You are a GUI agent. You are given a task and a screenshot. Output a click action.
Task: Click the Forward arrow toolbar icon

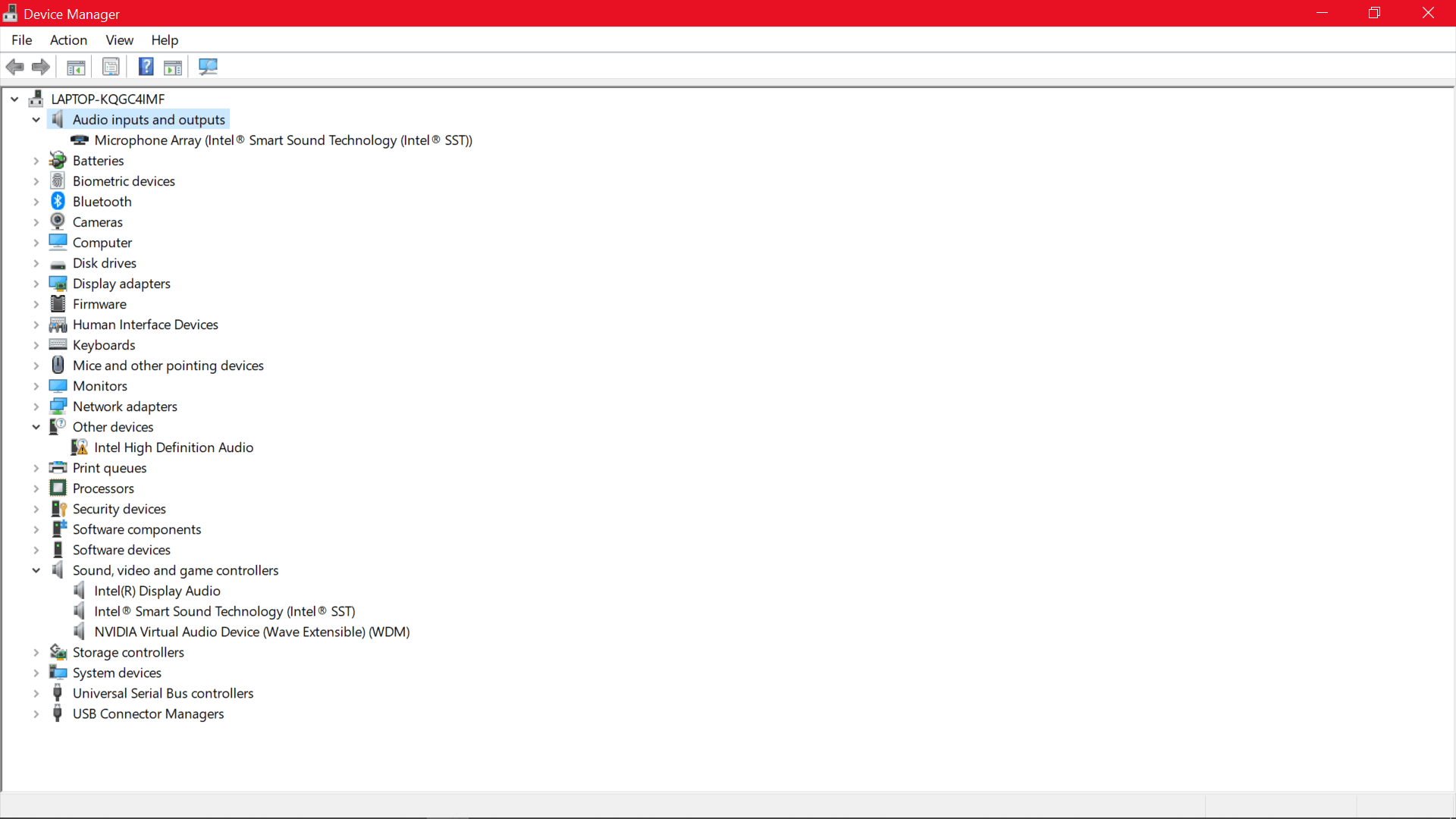click(x=41, y=67)
